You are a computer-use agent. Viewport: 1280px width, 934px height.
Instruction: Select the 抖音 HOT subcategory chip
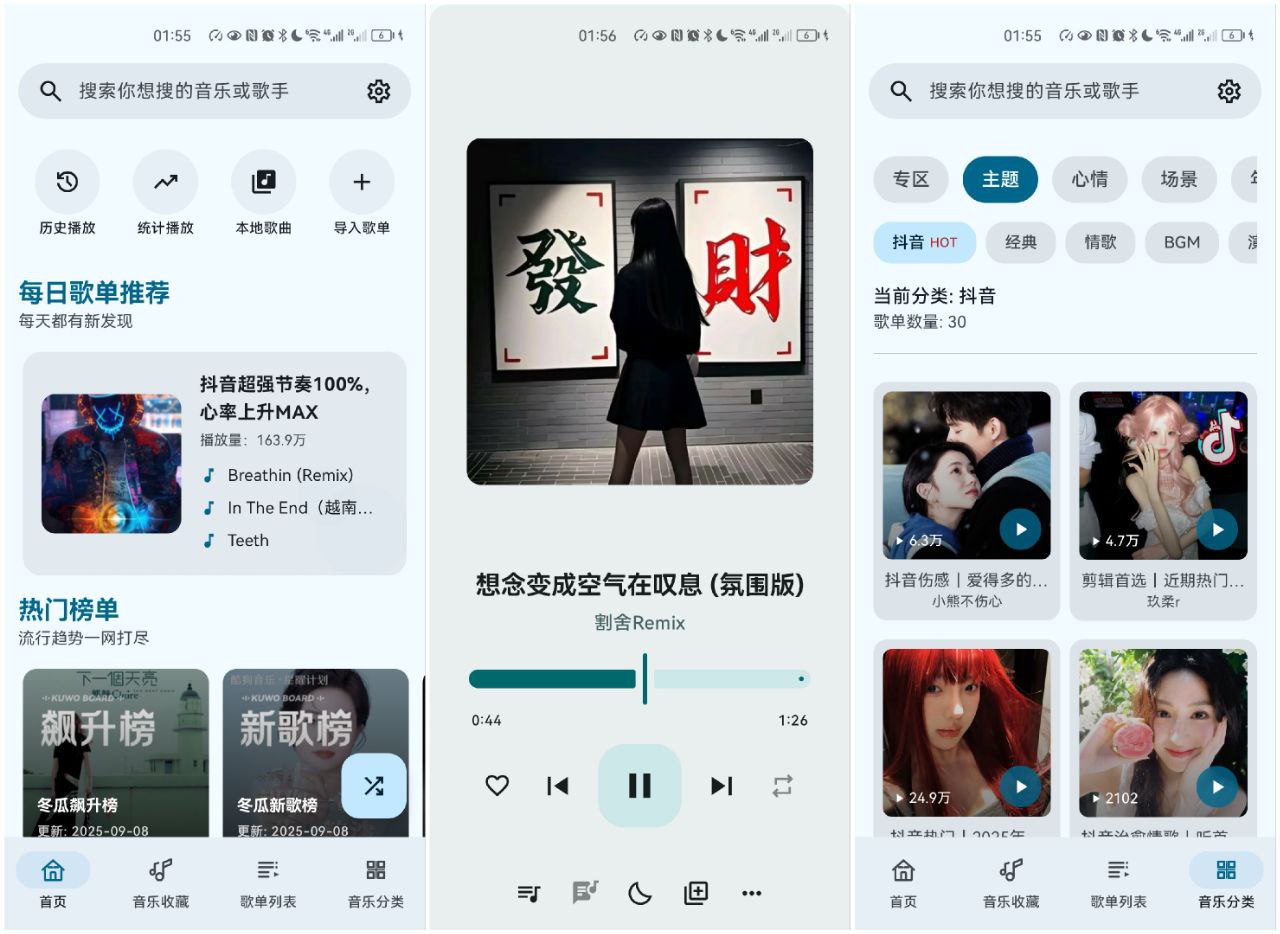(x=924, y=242)
